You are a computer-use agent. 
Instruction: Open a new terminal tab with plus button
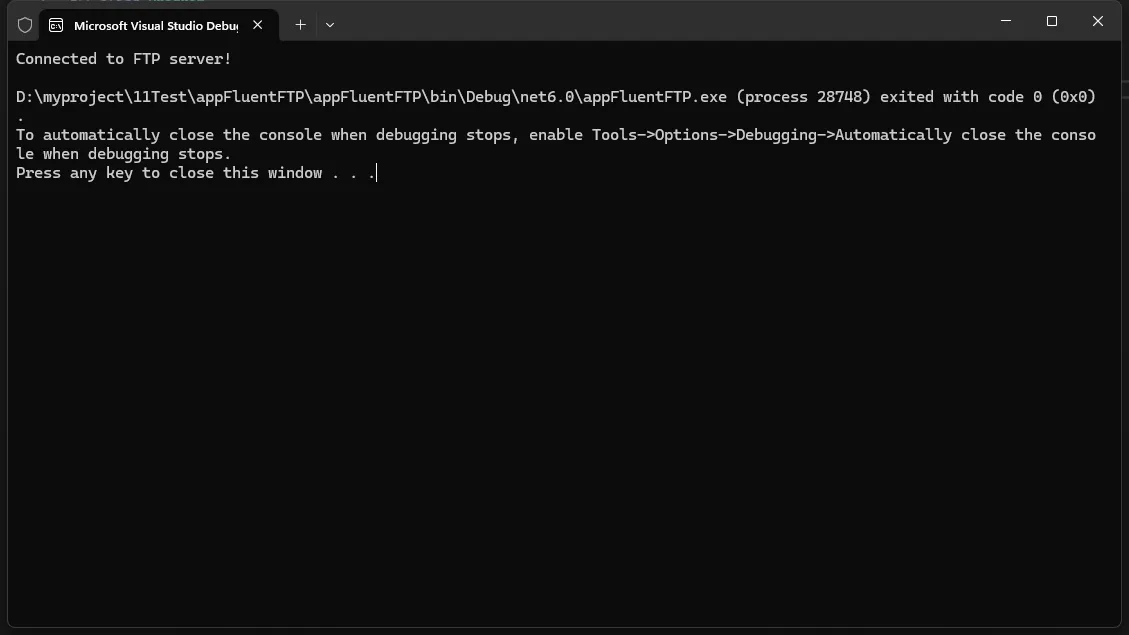tap(300, 25)
